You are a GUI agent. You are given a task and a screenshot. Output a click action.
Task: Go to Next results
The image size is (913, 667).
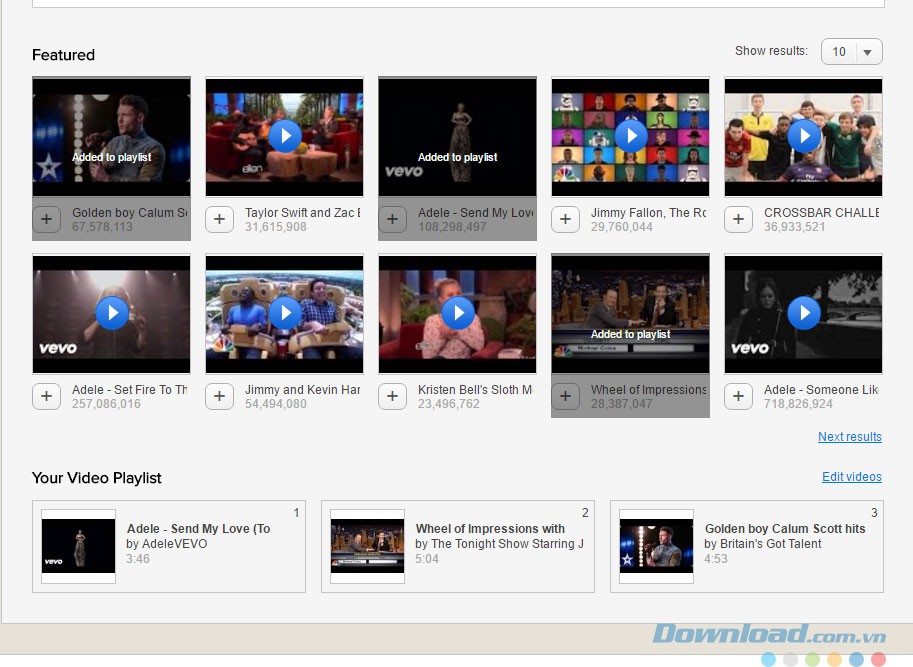click(849, 437)
